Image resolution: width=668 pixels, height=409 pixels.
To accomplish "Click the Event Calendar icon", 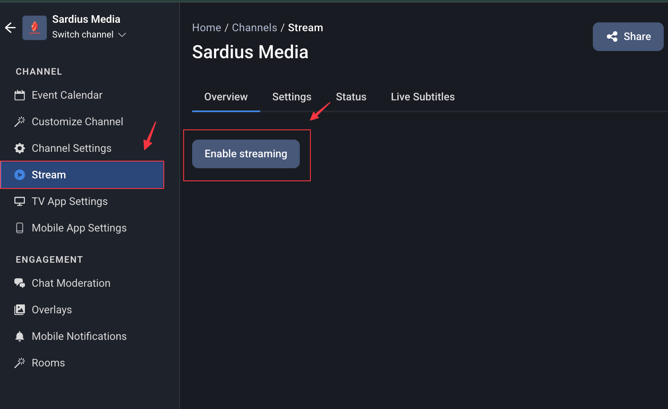I will pos(19,95).
